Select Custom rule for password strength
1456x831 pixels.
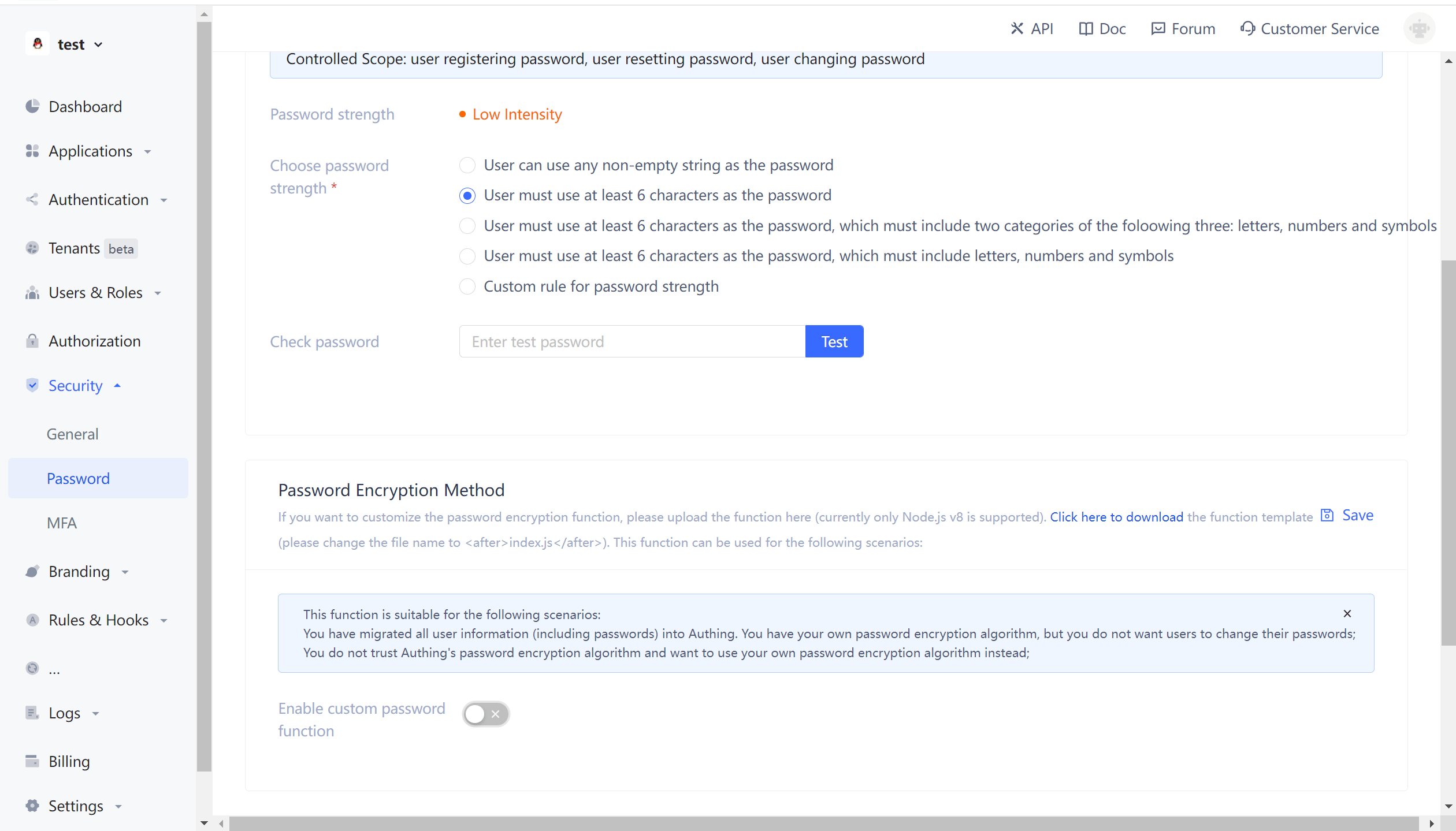467,286
